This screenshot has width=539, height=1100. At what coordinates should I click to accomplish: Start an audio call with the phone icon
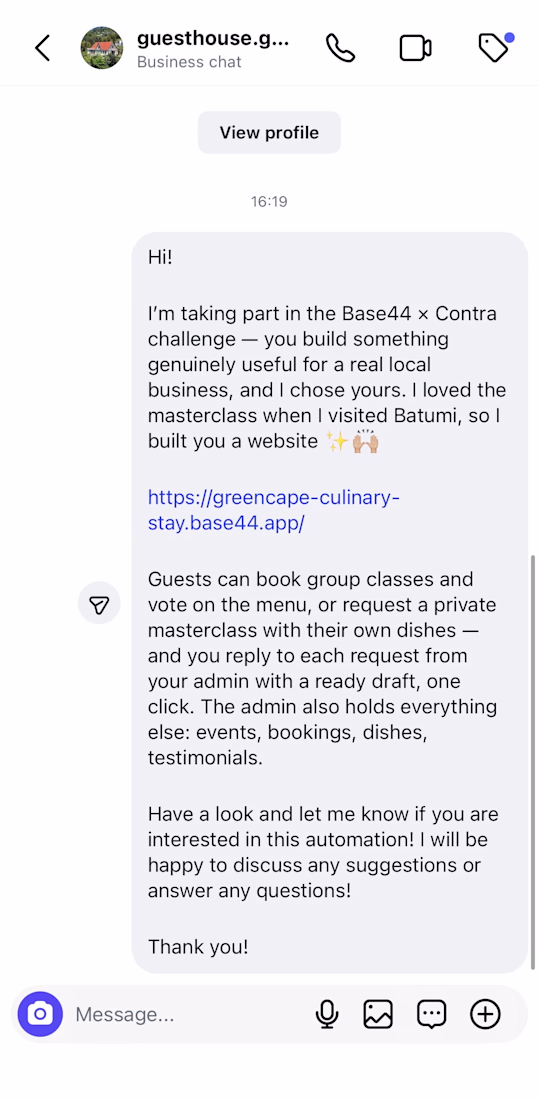pos(340,48)
